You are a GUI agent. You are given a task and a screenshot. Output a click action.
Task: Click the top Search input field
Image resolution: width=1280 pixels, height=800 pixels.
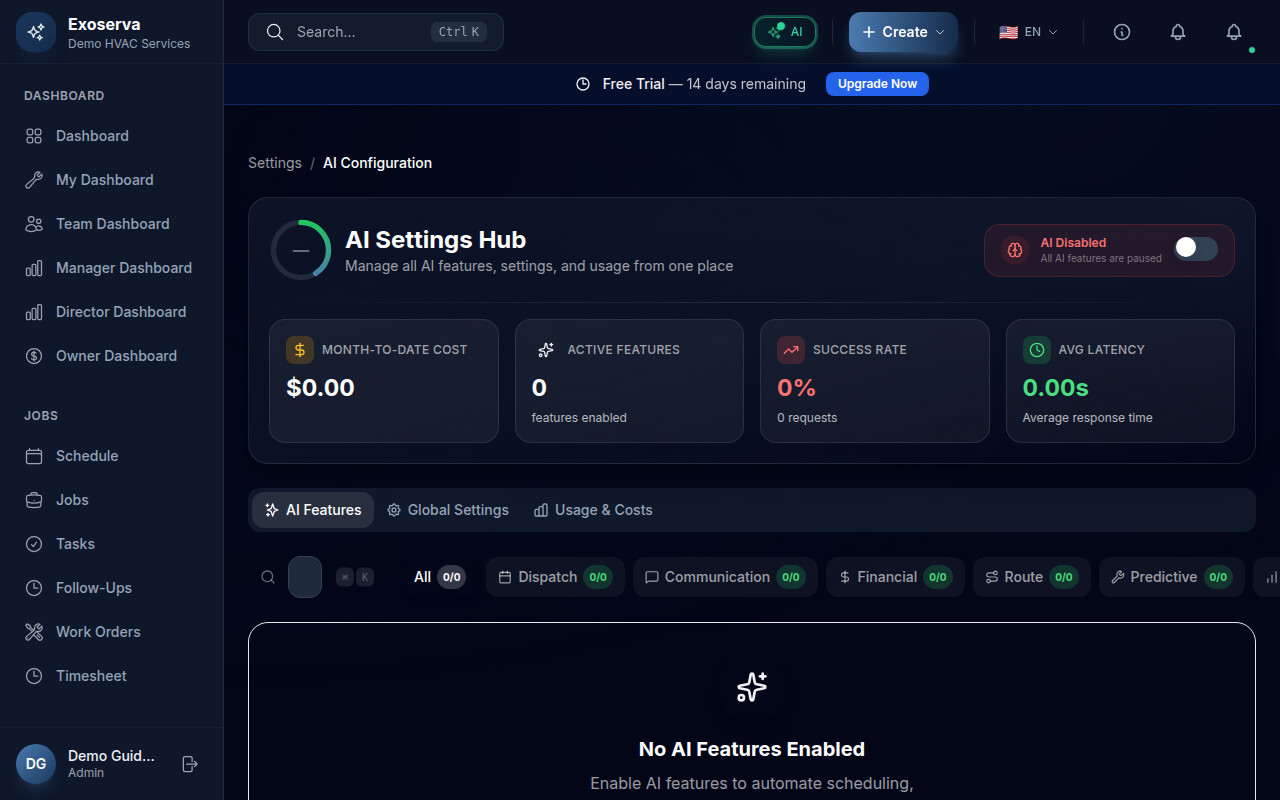[360, 32]
